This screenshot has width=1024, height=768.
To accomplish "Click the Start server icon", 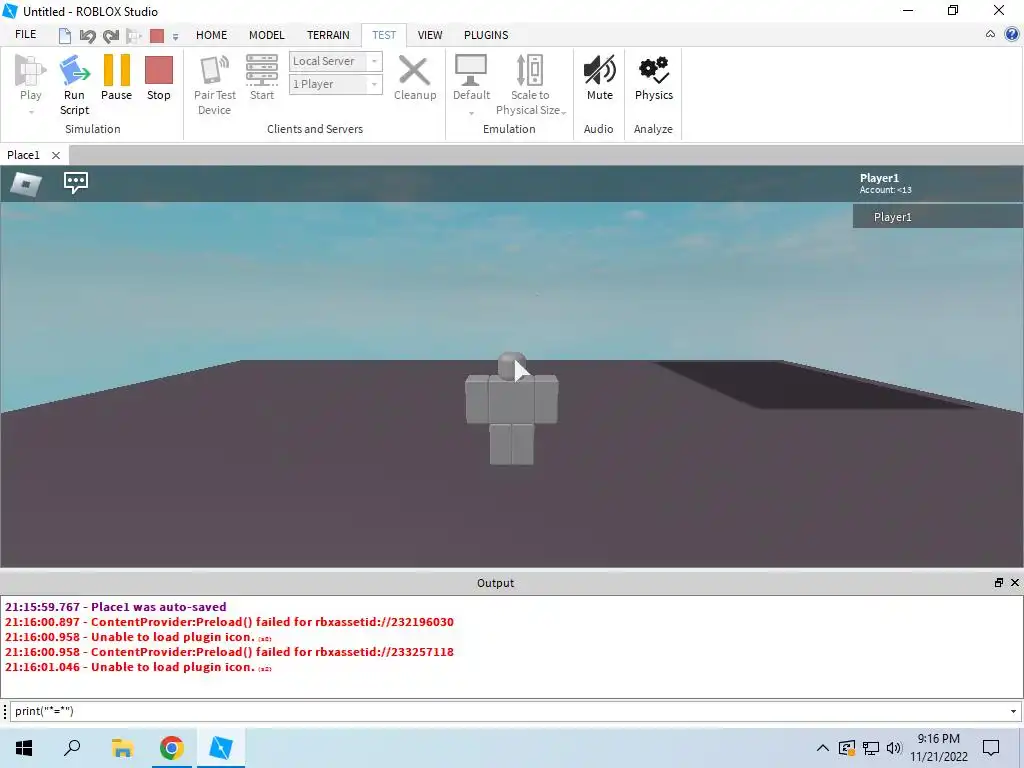I will click(262, 71).
